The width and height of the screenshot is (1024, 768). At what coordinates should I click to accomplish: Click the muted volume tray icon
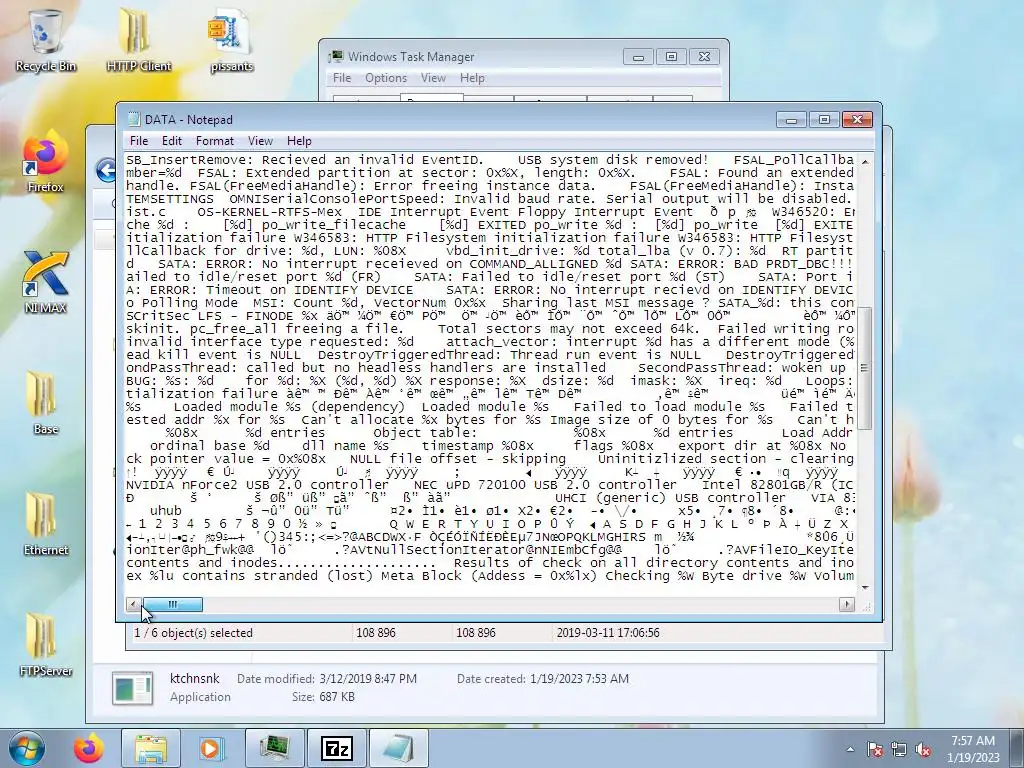(x=923, y=749)
